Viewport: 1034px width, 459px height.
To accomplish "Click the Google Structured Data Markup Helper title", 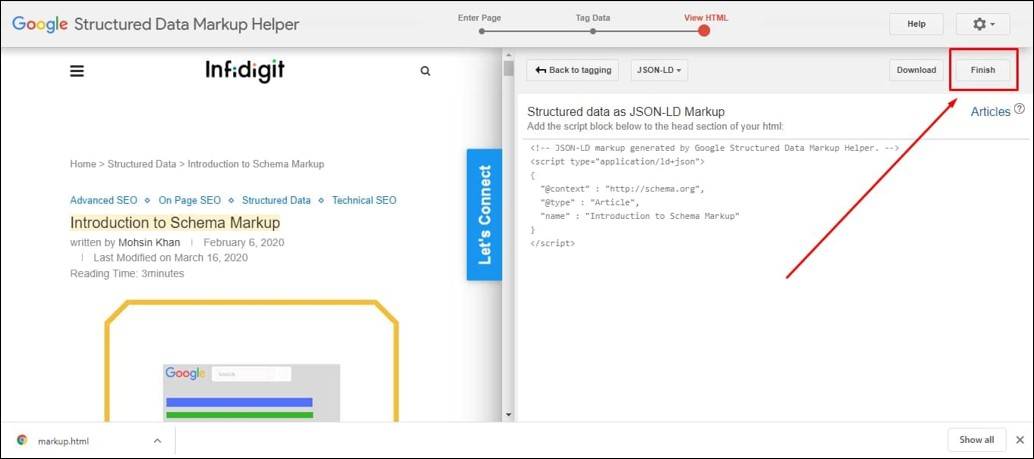I will pyautogui.click(x=156, y=24).
